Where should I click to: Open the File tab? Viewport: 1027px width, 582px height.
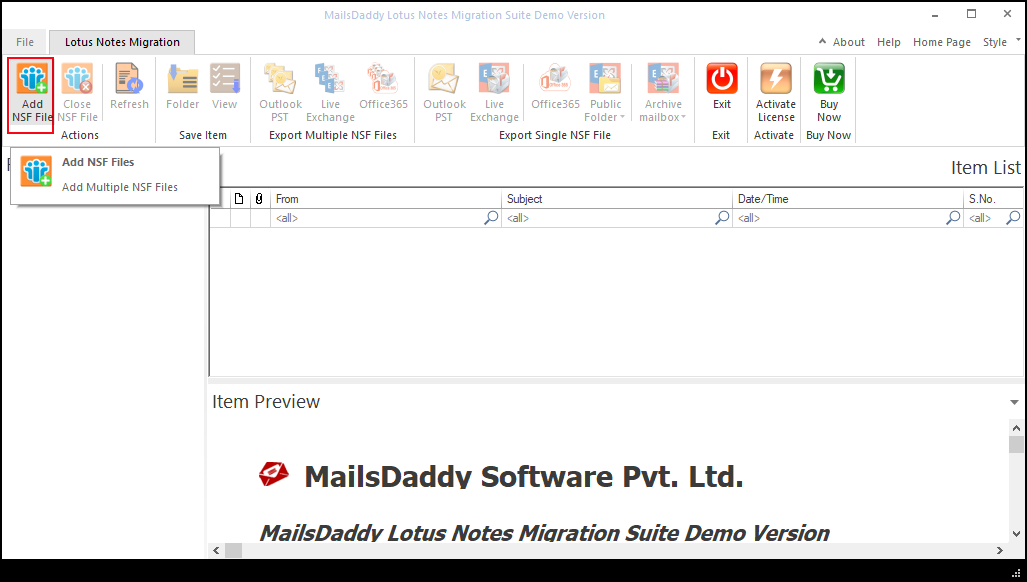(25, 42)
